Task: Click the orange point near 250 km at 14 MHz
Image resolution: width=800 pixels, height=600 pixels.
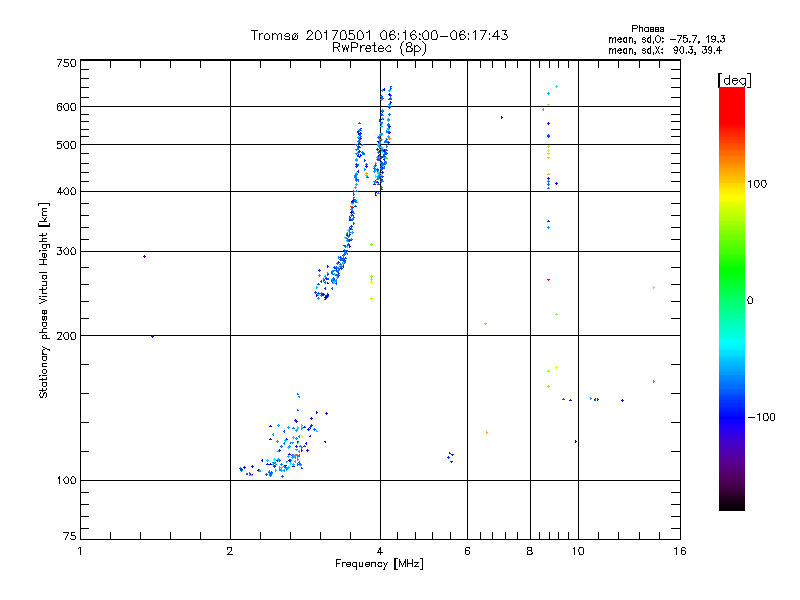Action: point(654,288)
